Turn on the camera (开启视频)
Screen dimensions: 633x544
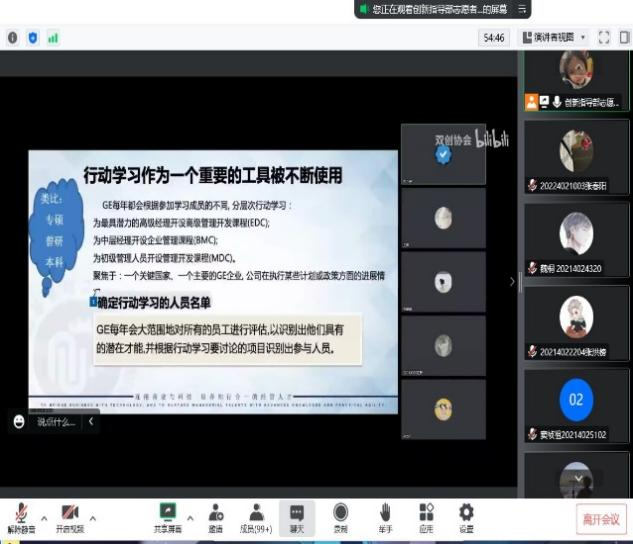[x=69, y=516]
